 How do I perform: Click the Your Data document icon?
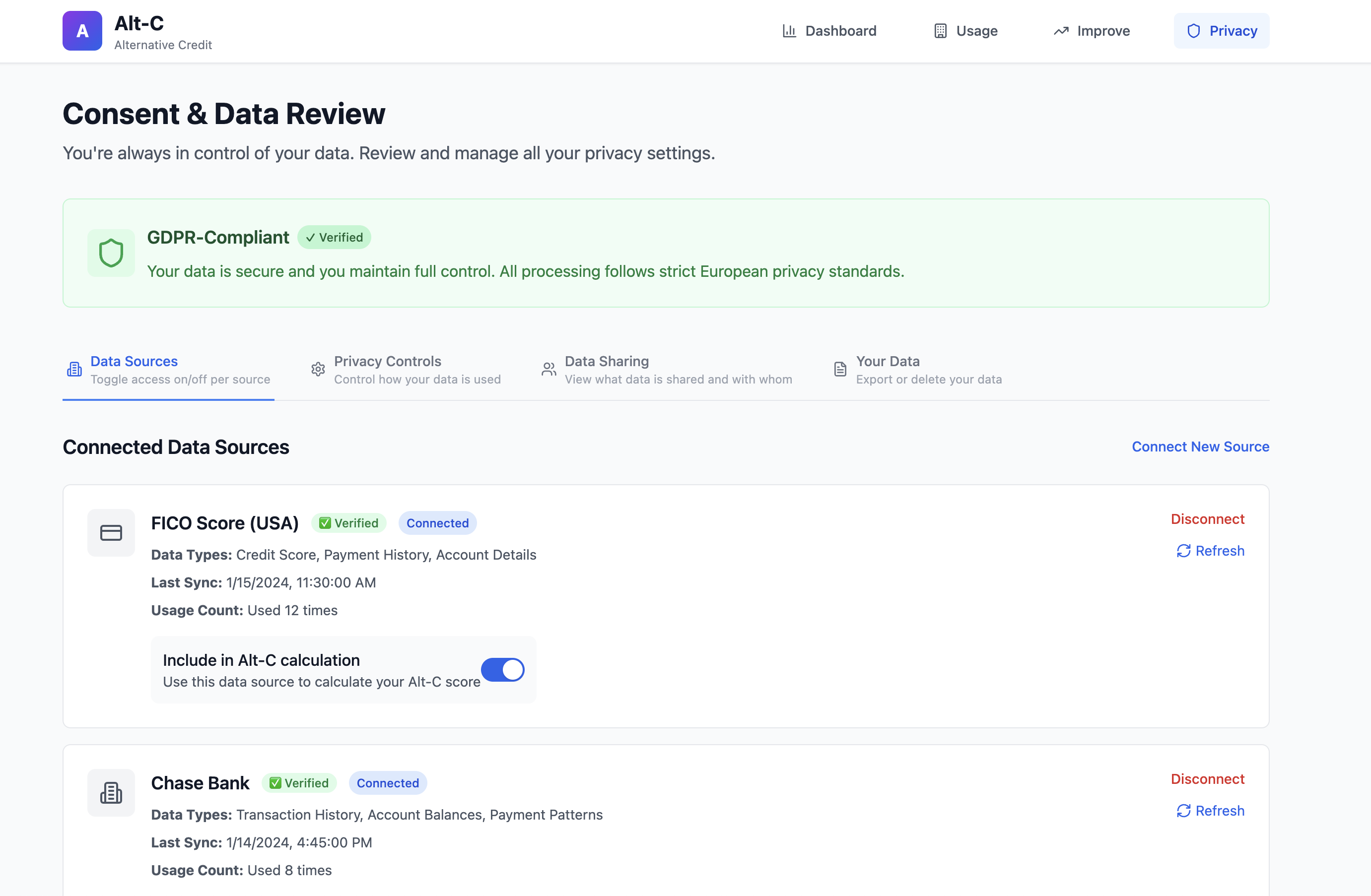pos(840,369)
